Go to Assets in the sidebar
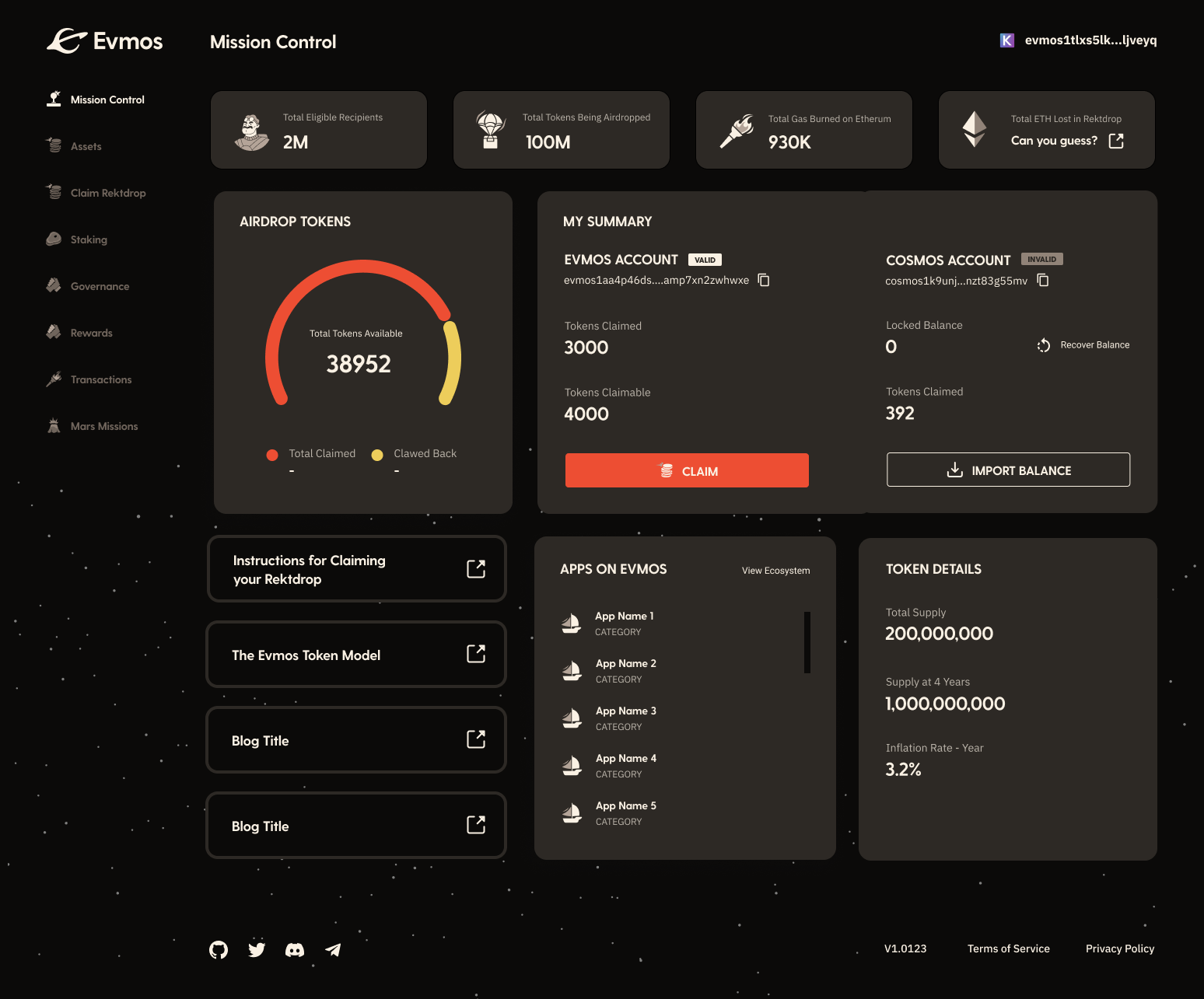 coord(86,146)
